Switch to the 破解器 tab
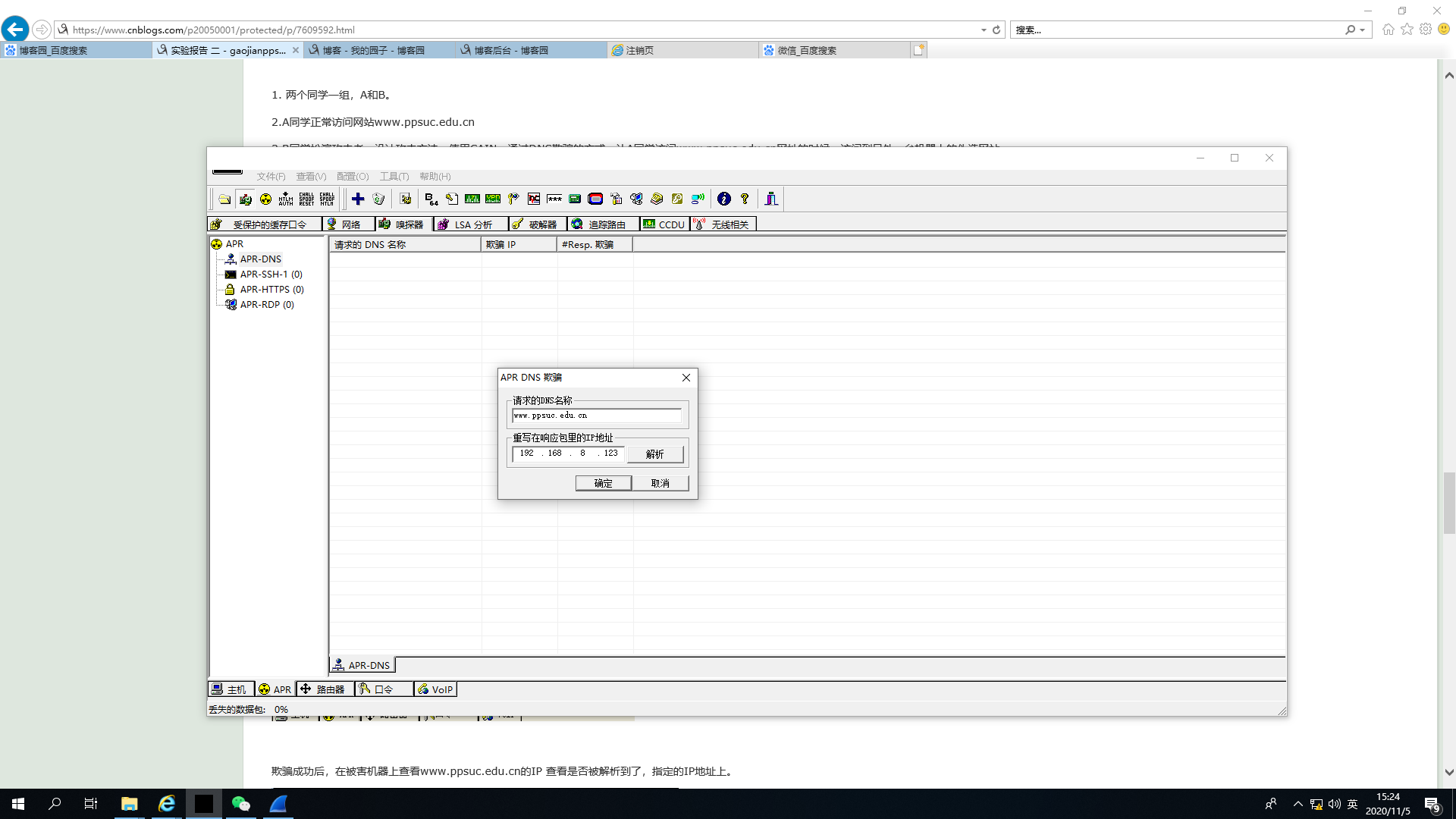1456x819 pixels. click(538, 224)
